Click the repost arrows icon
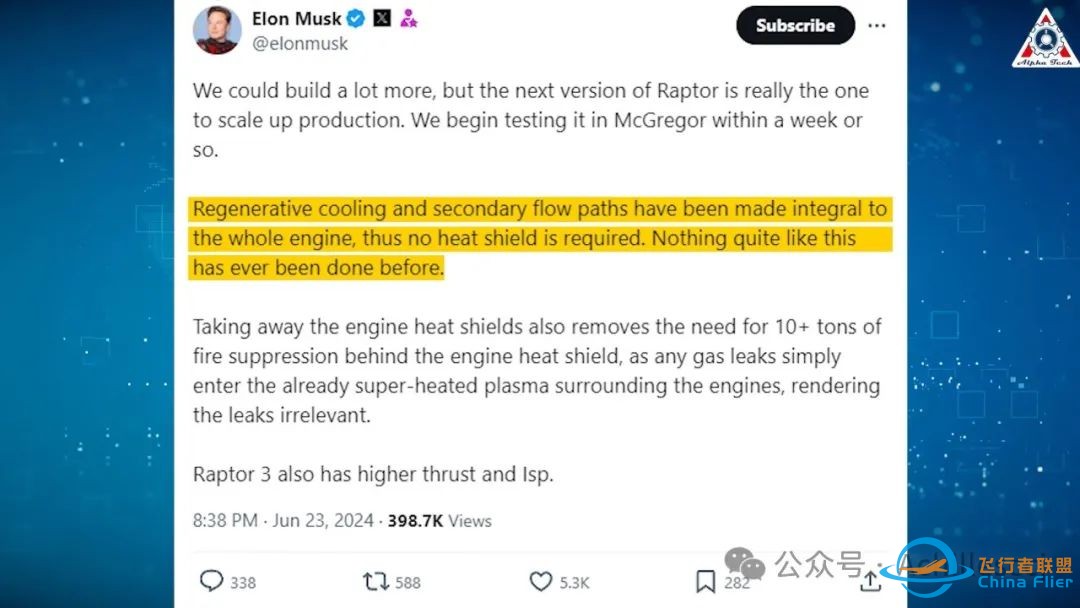This screenshot has height=608, width=1080. coord(376,581)
